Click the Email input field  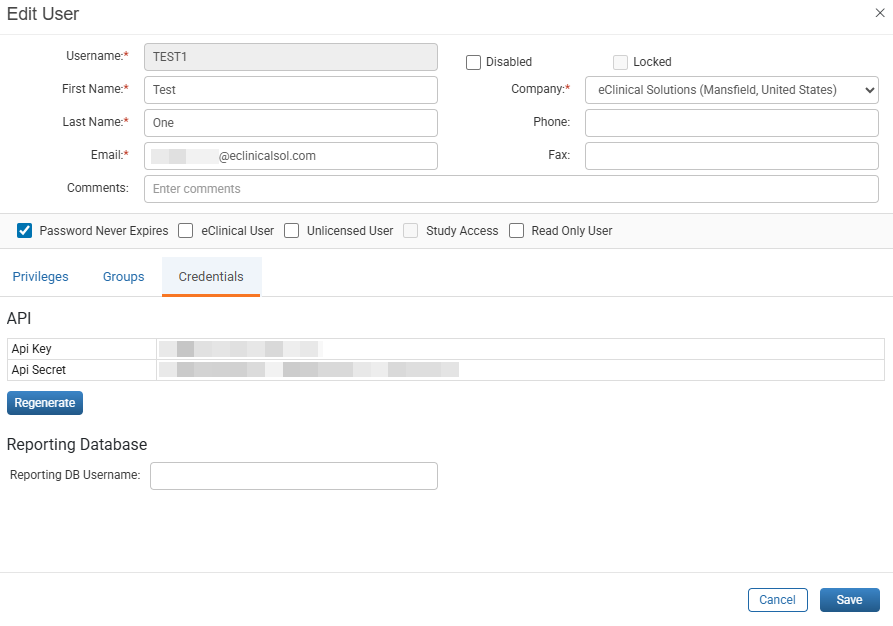(x=291, y=156)
